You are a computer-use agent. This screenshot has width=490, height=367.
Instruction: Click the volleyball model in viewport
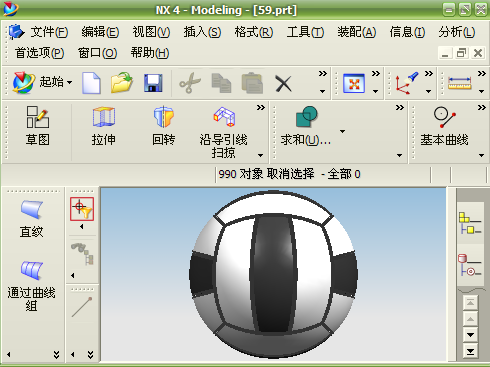273,274
